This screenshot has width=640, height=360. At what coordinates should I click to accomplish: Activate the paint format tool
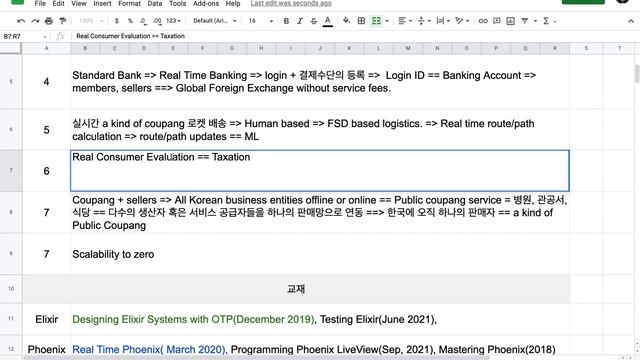62,21
